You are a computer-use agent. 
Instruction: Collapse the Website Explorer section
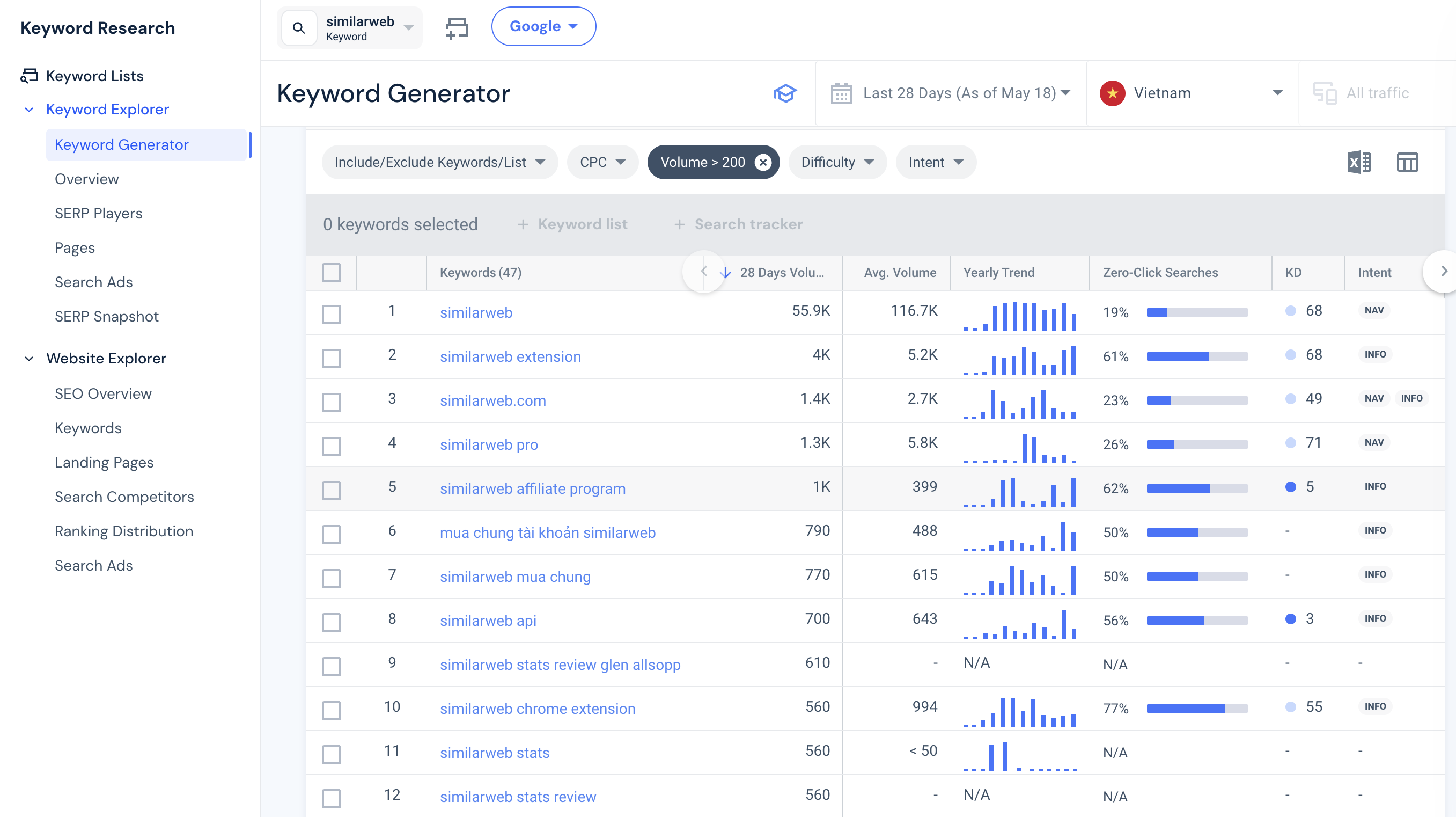coord(29,359)
